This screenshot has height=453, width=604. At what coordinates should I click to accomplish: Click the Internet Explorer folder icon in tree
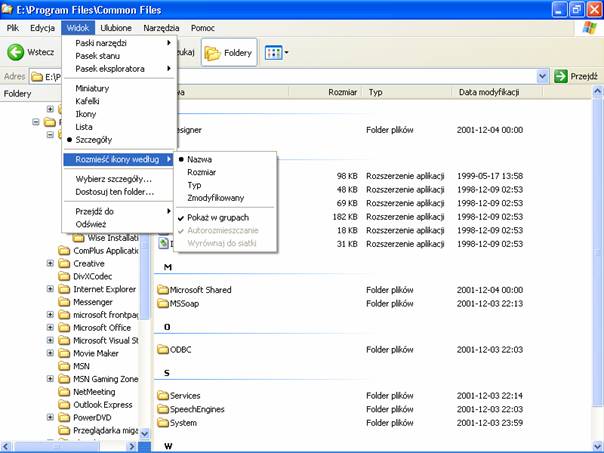64,289
